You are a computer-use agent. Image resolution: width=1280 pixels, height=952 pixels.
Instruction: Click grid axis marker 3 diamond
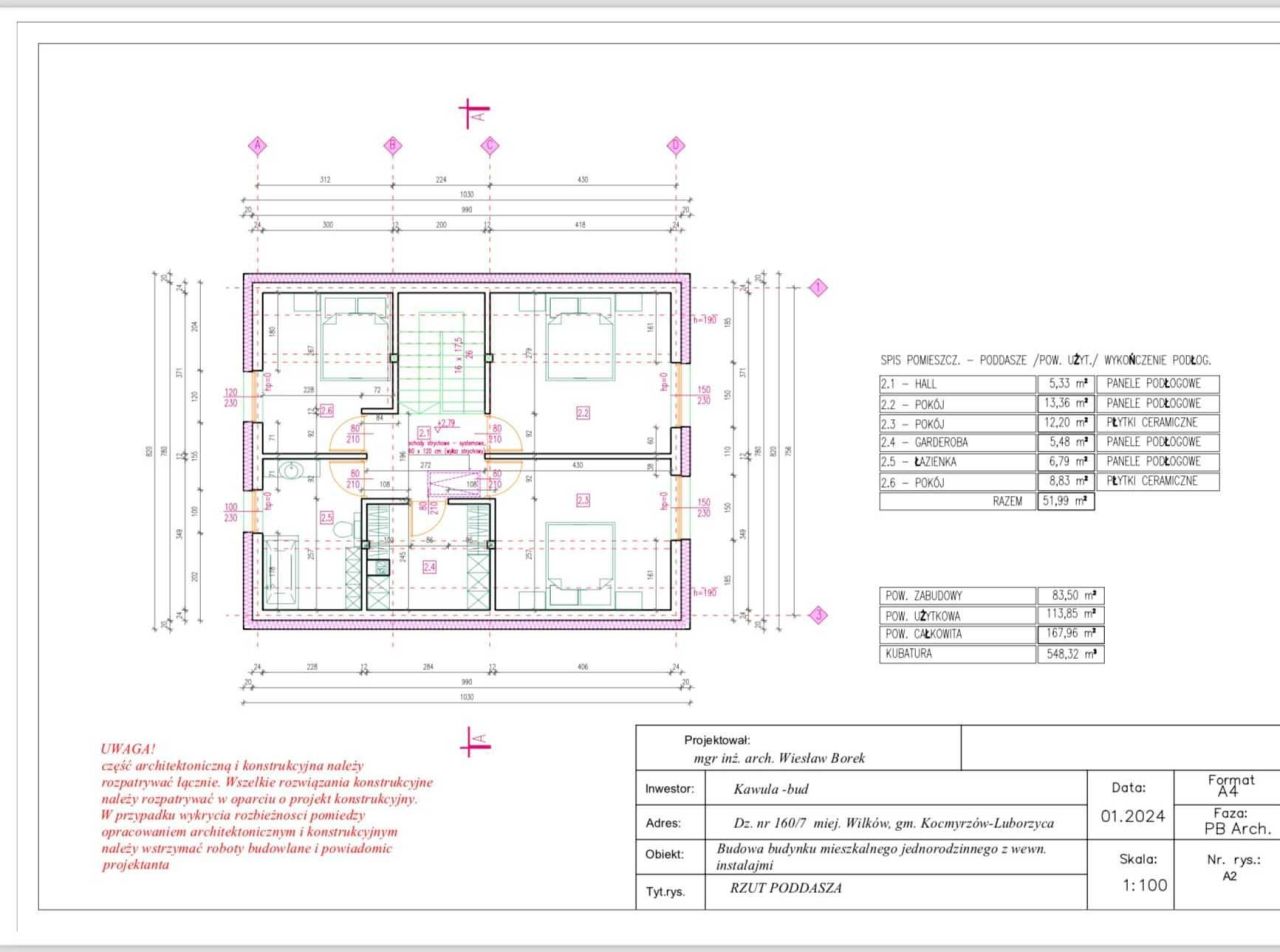point(818,615)
